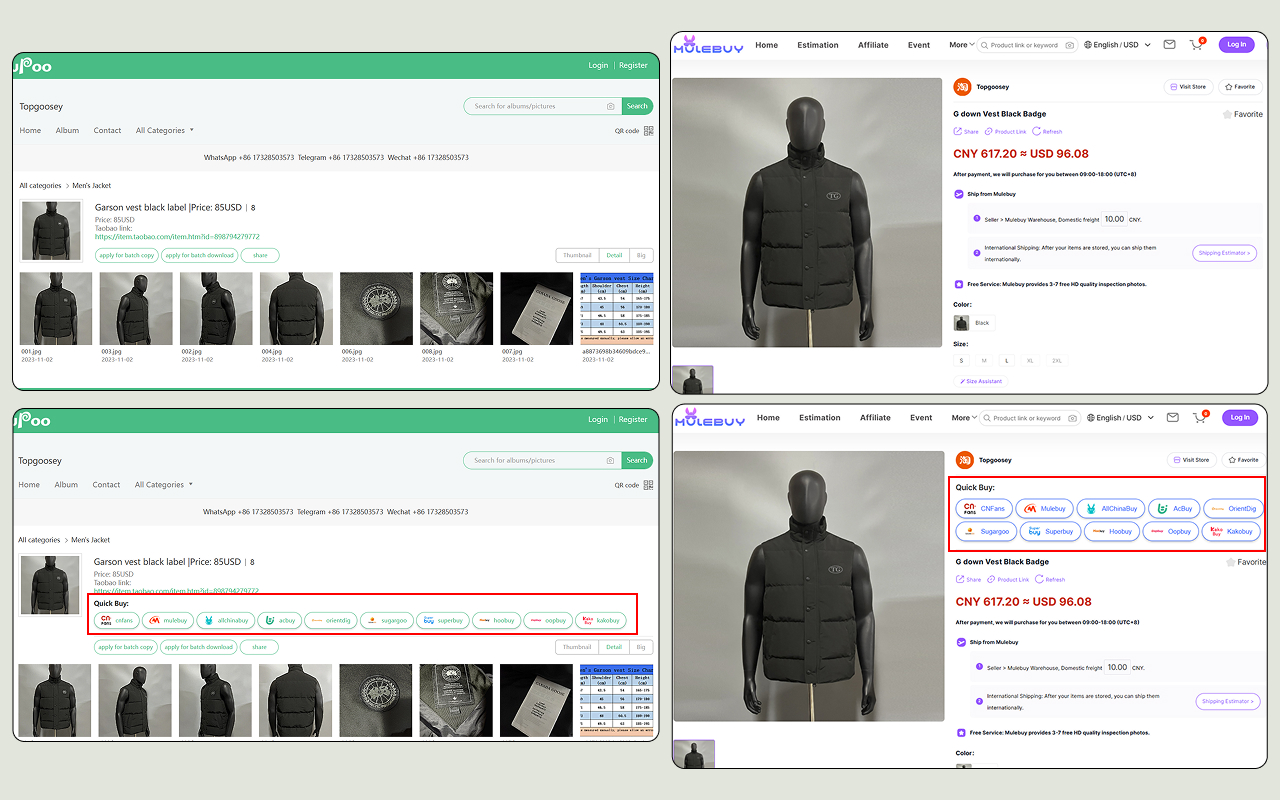Image resolution: width=1280 pixels, height=800 pixels.
Task: Choose superbuy in Yupoo Quick Buy row
Action: coord(443,620)
